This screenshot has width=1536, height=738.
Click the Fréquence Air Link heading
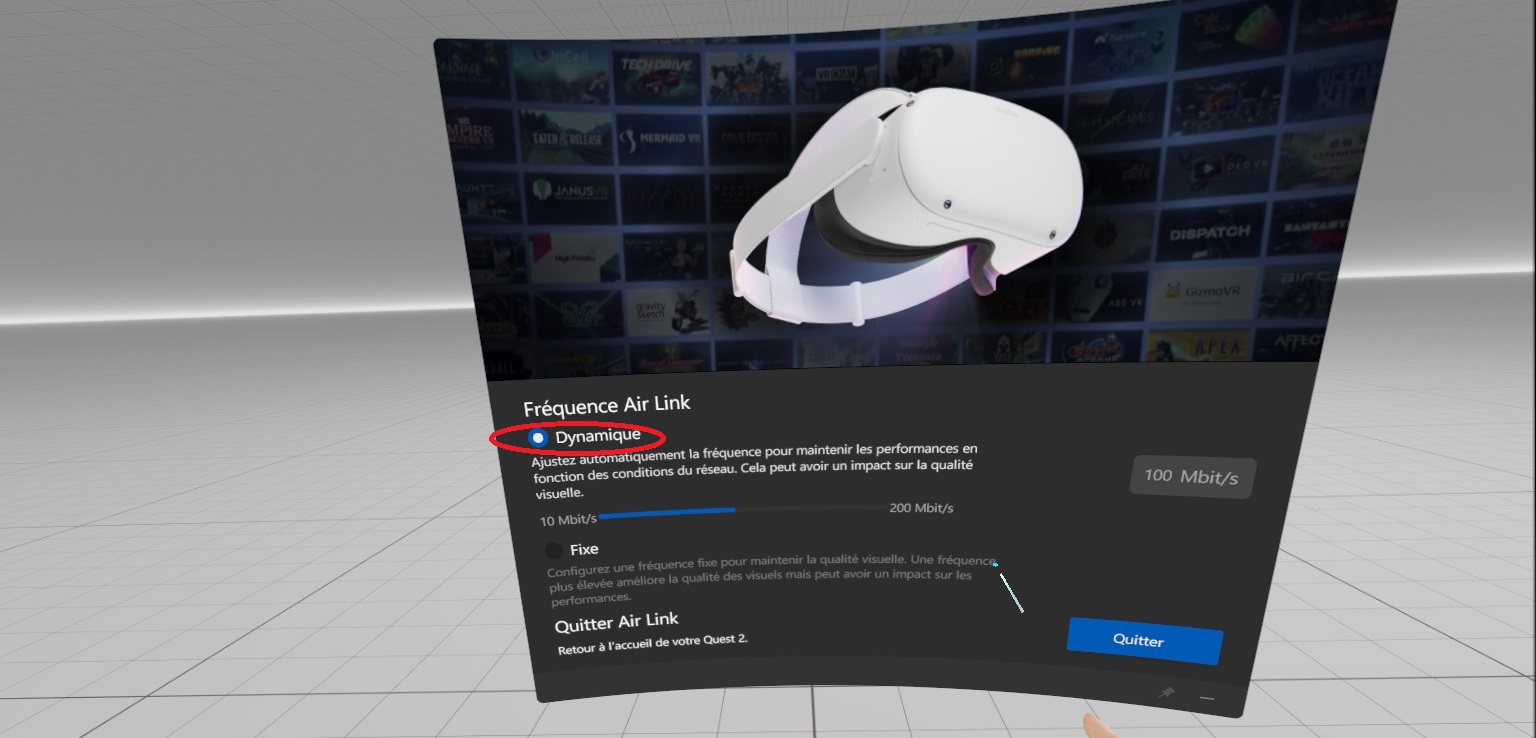tap(607, 405)
